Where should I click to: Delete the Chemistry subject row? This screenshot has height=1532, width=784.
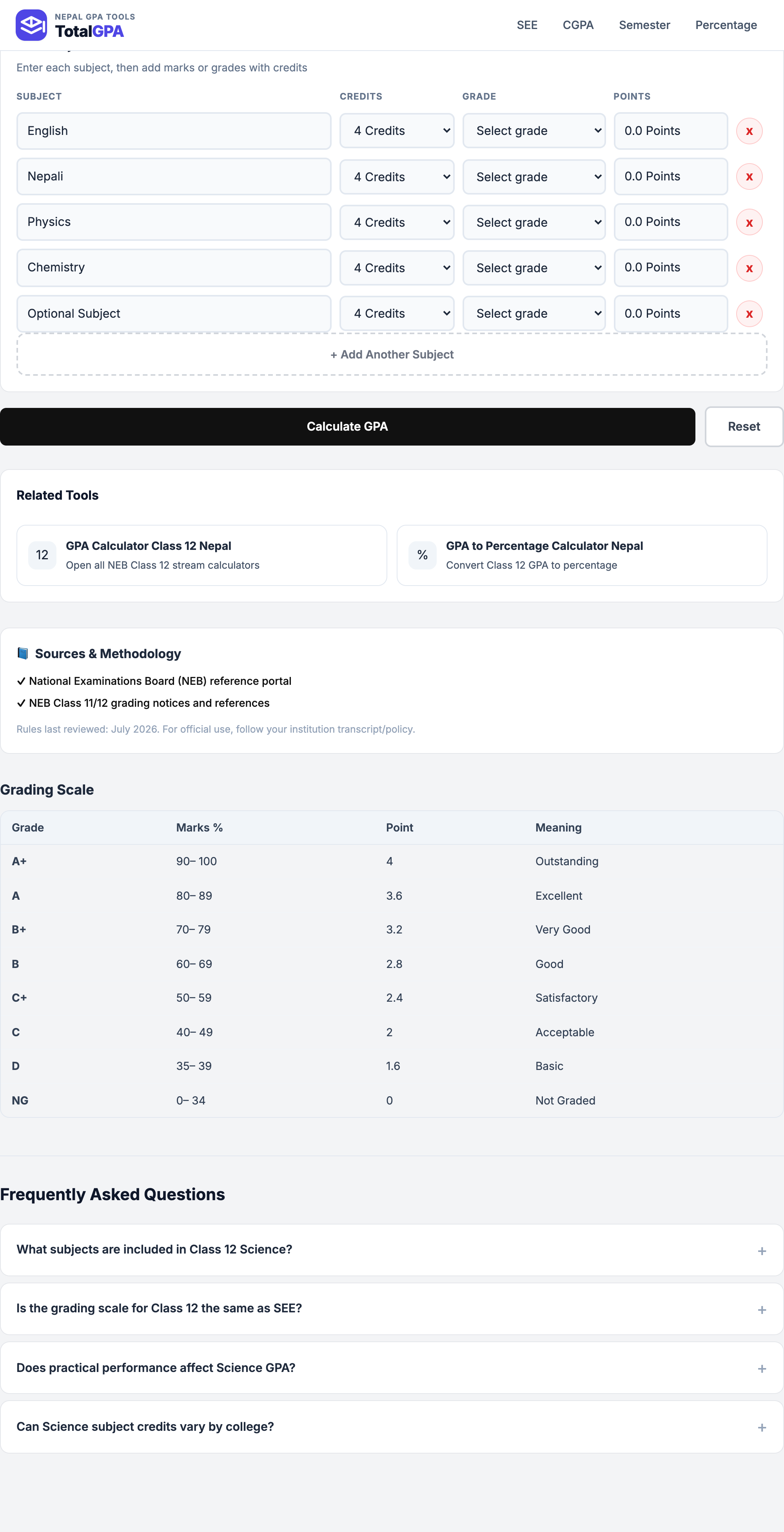coord(749,268)
